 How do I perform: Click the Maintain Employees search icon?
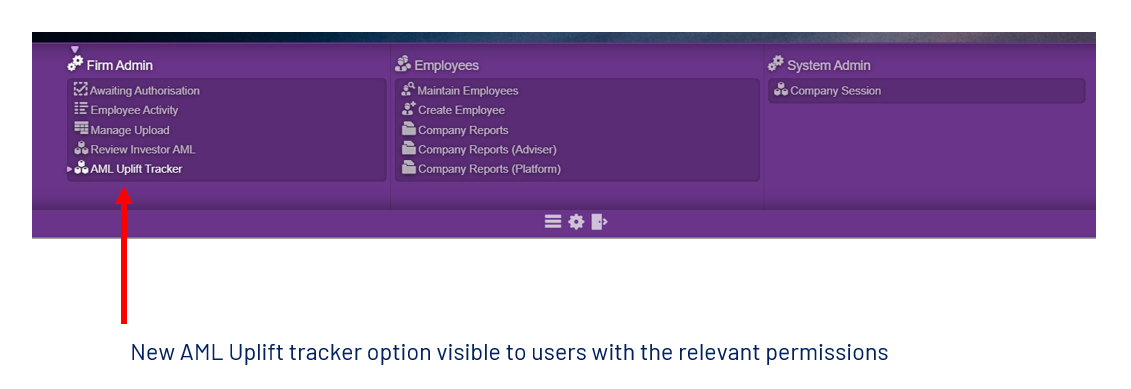tap(408, 90)
